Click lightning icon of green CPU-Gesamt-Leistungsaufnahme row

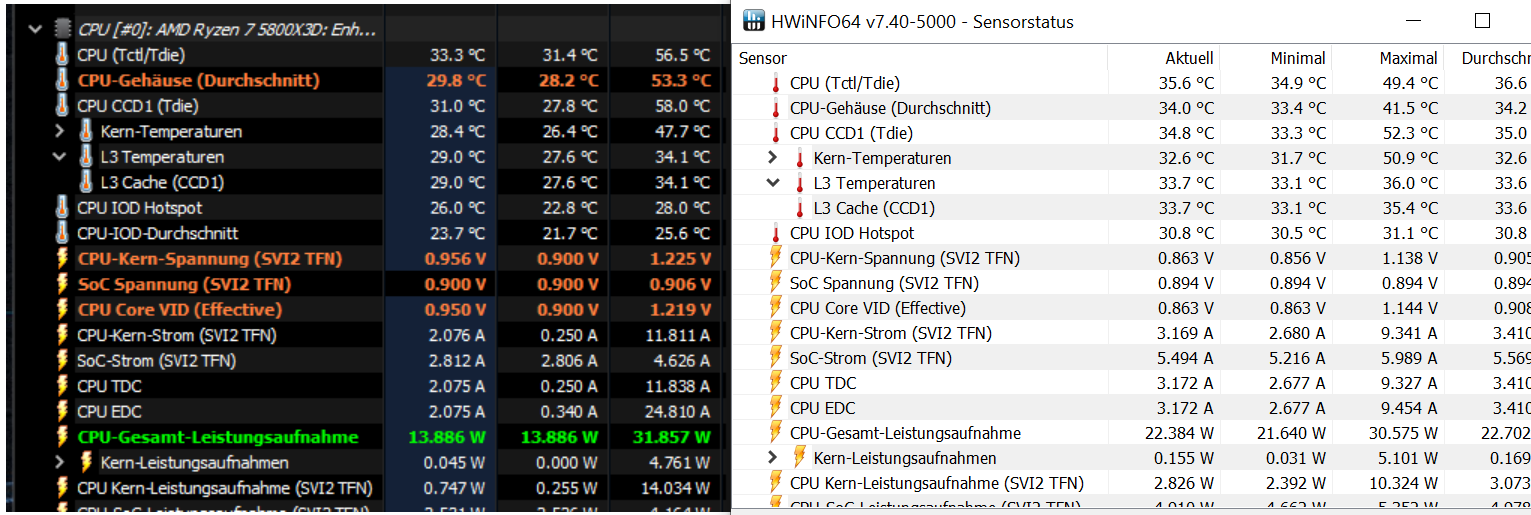63,437
